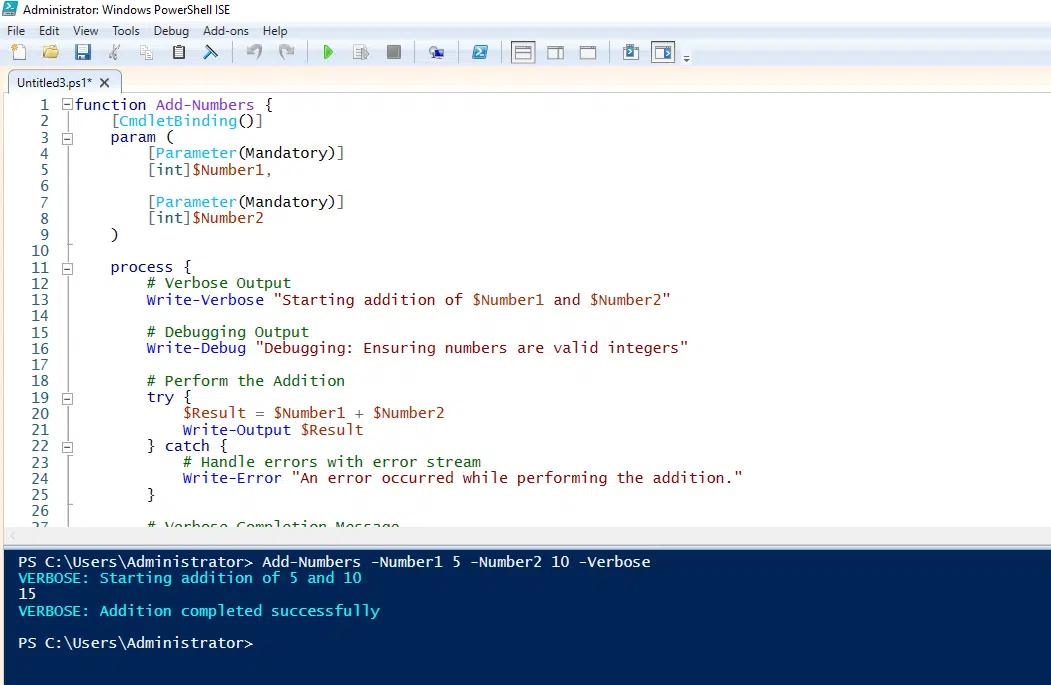
Task: Cut selected text with scissors icon
Action: click(115, 52)
